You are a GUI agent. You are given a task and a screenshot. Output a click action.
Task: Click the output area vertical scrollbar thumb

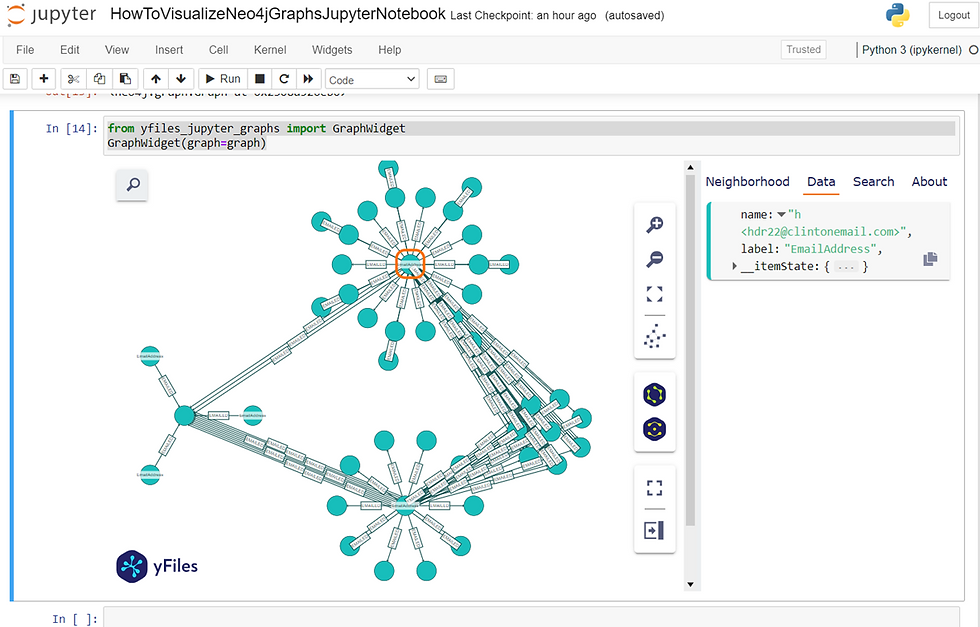pyautogui.click(x=690, y=350)
